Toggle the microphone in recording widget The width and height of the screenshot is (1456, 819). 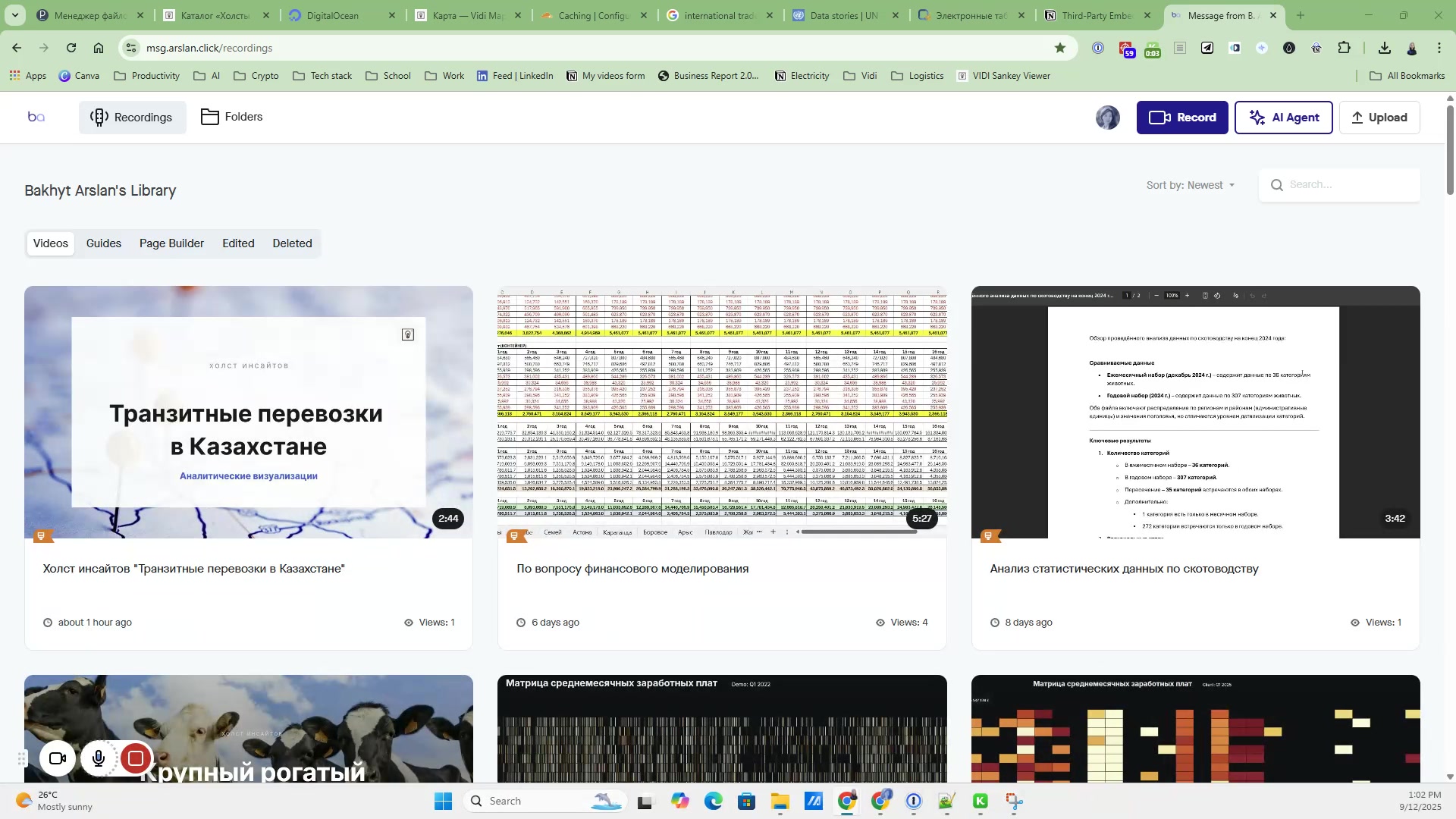(x=99, y=758)
